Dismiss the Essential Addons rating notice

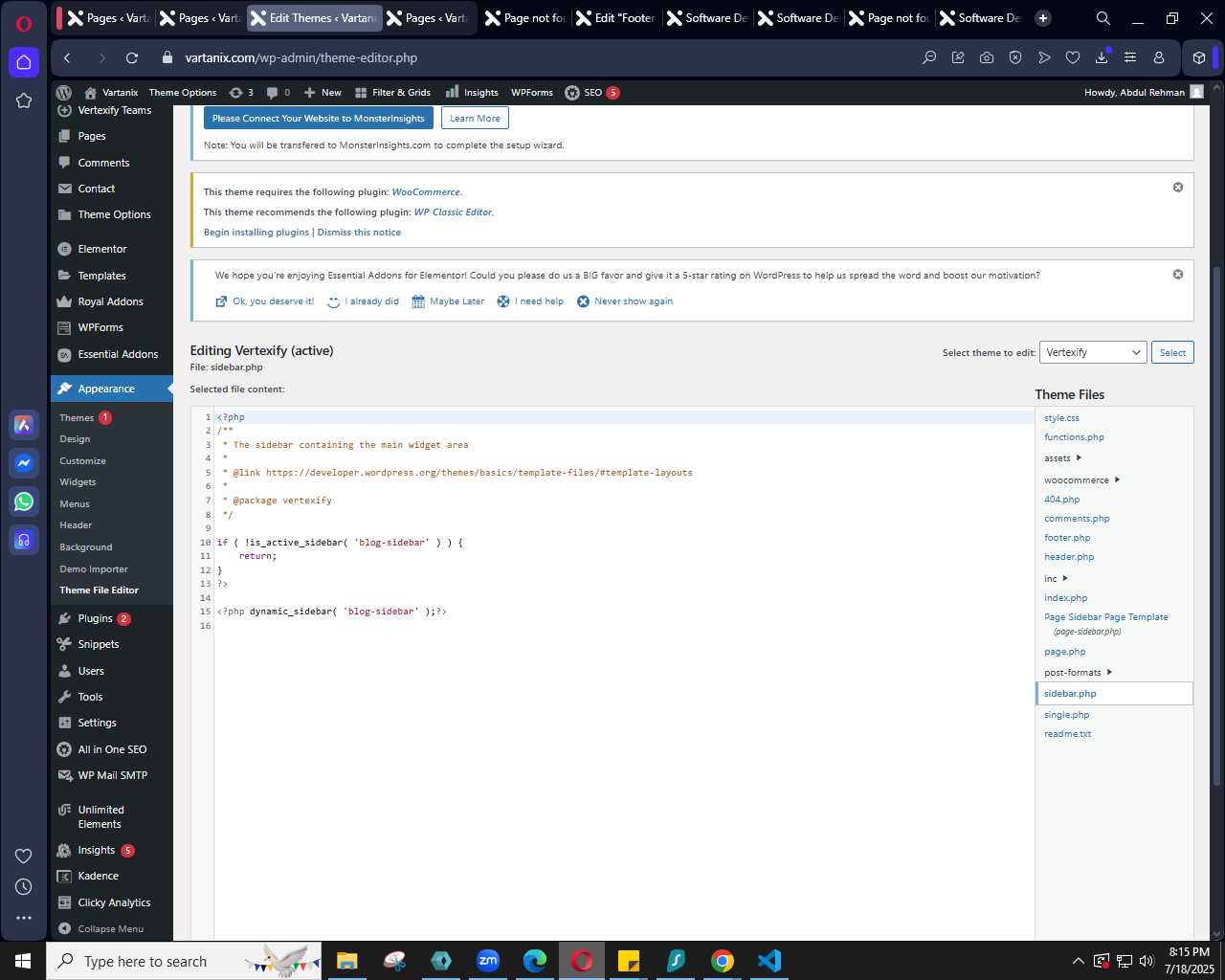coord(1178,275)
